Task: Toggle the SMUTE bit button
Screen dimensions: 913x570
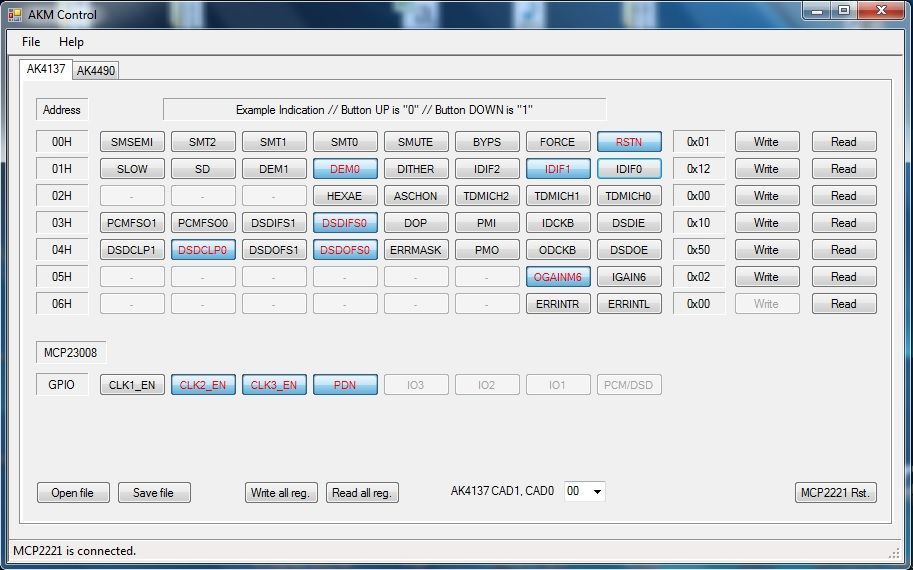Action: click(x=416, y=141)
